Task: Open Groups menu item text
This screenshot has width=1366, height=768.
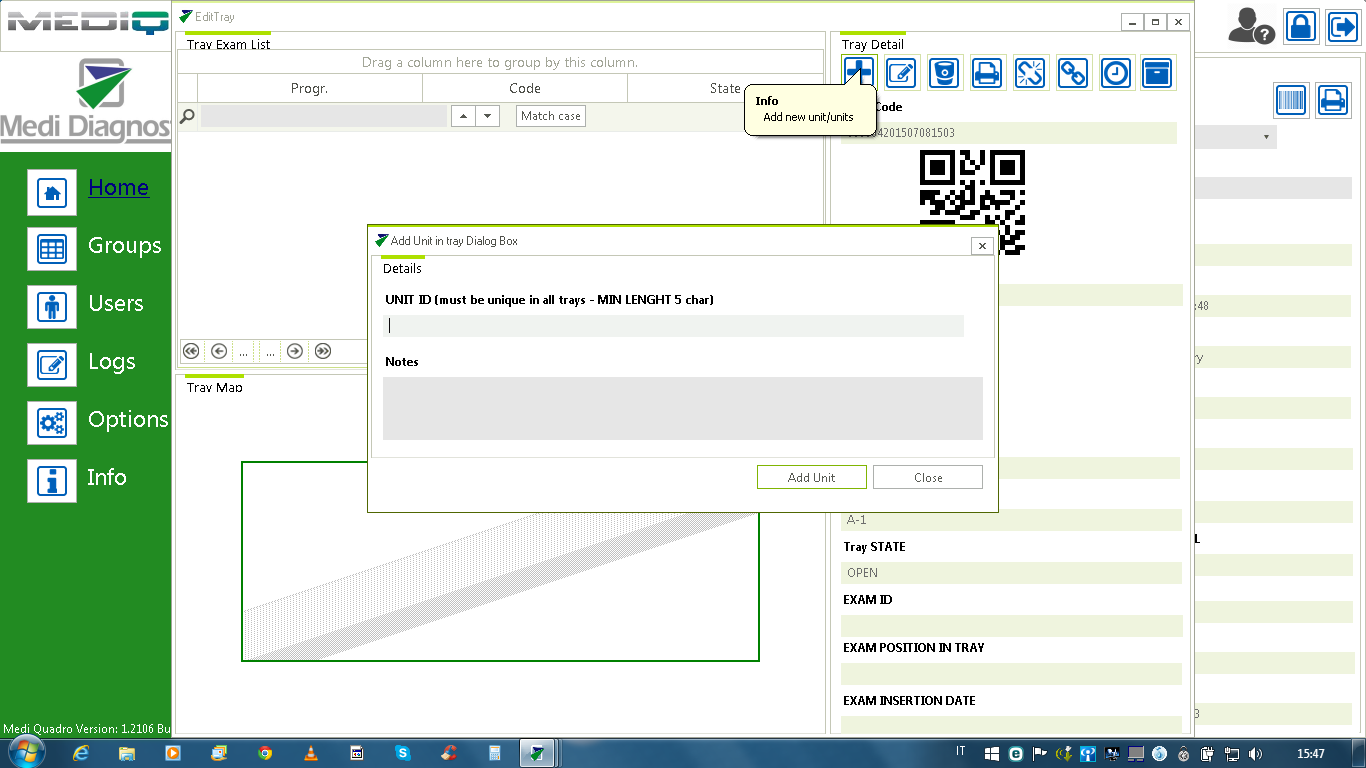Action: coord(125,246)
